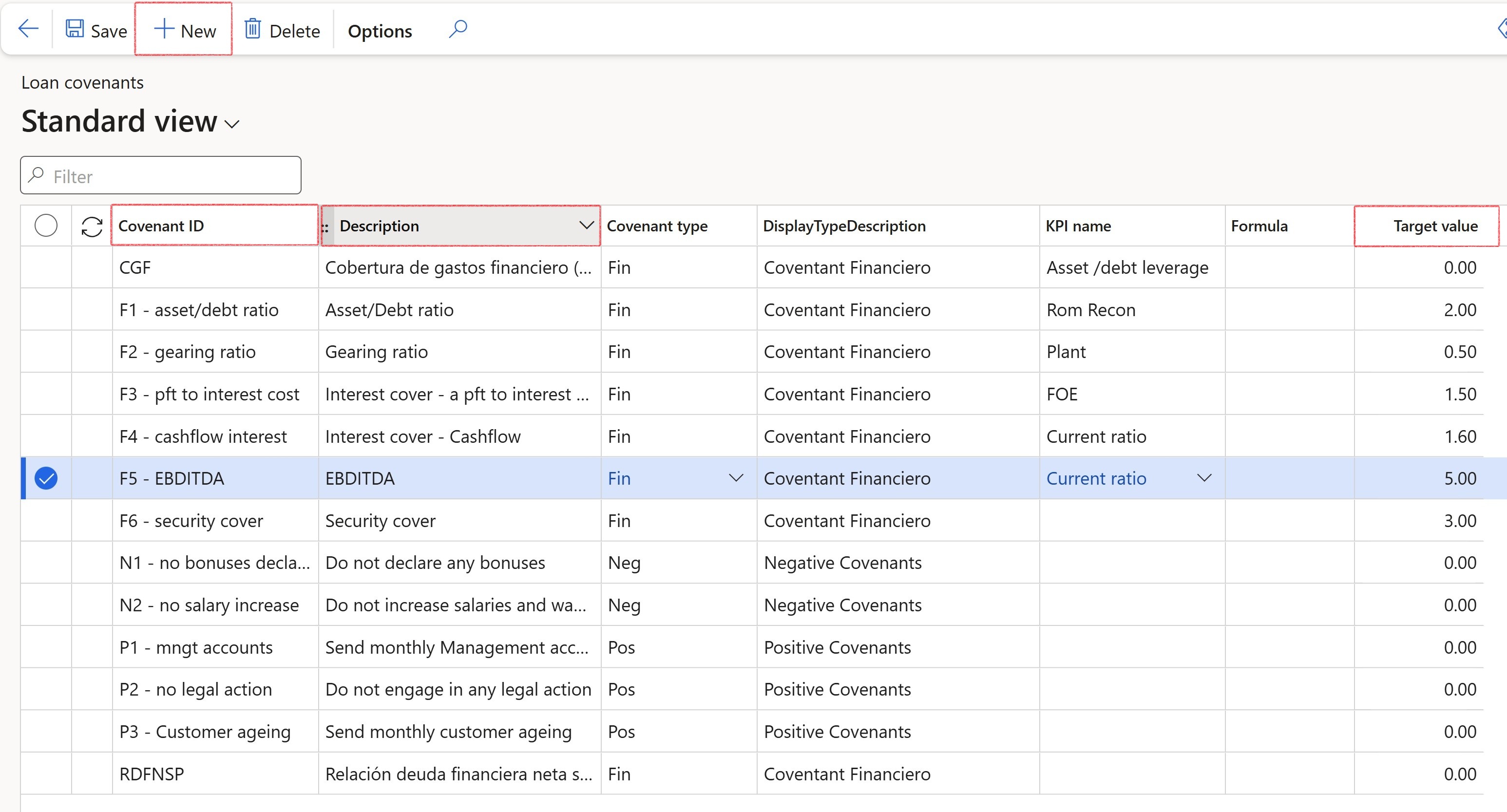Image resolution: width=1507 pixels, height=812 pixels.
Task: Click target value 1.50 cell
Action: (x=1419, y=394)
